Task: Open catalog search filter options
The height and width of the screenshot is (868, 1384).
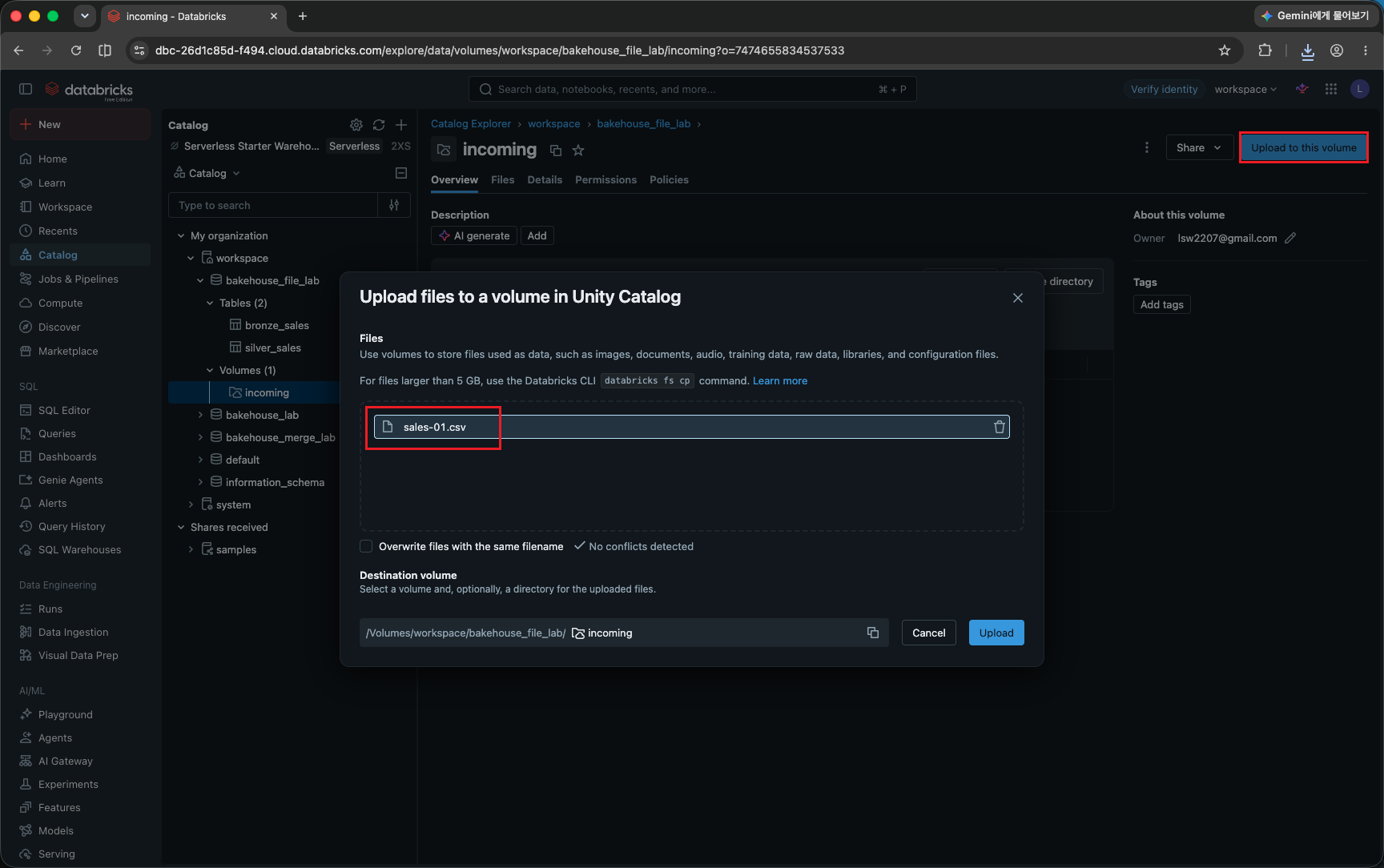Action: click(x=394, y=205)
